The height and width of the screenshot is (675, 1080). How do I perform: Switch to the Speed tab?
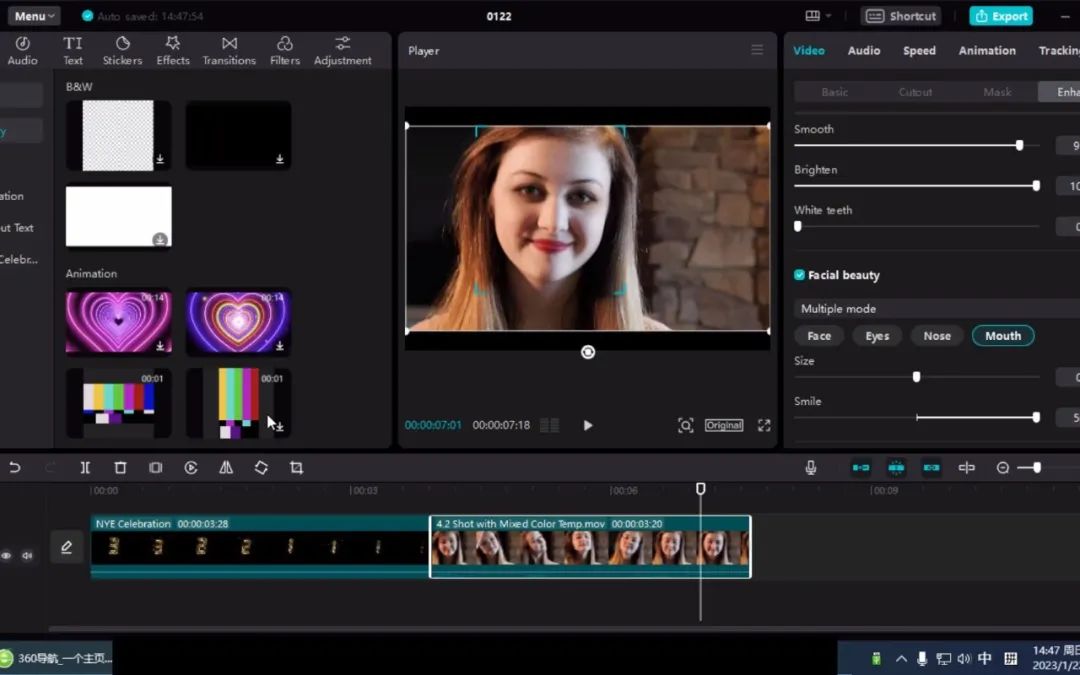coord(919,51)
